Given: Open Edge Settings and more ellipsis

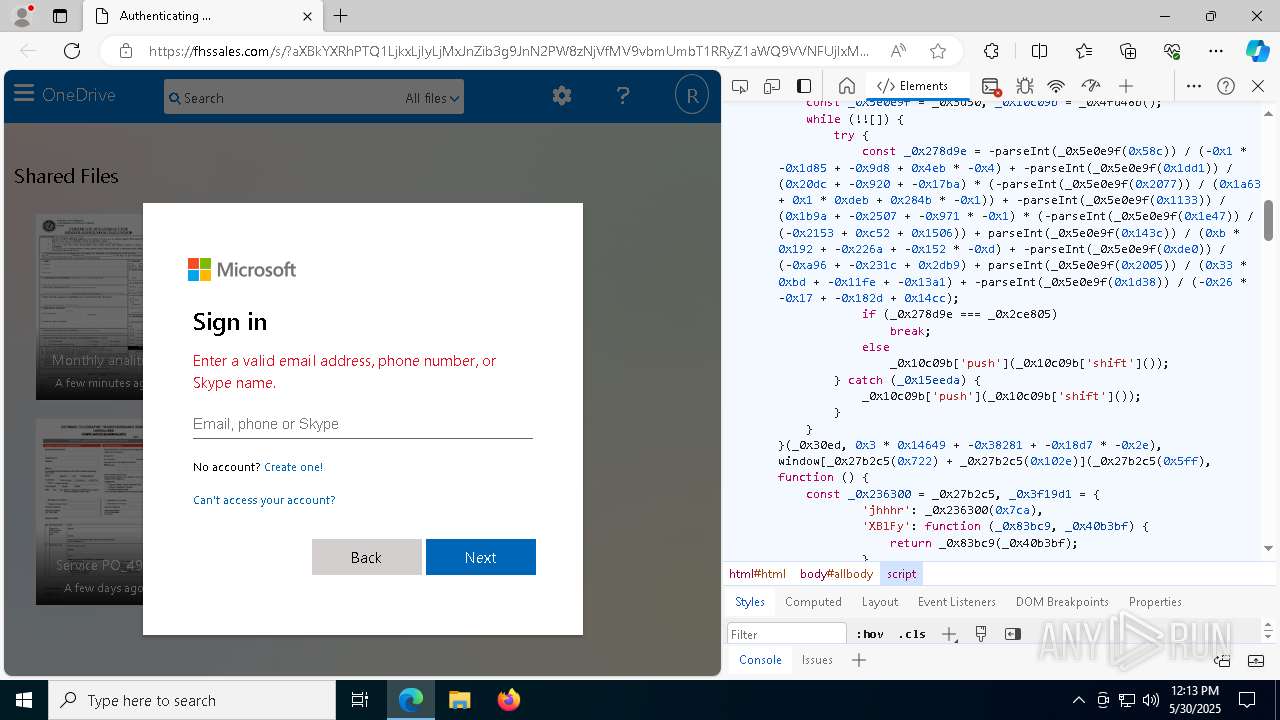Looking at the screenshot, I should 1216,51.
